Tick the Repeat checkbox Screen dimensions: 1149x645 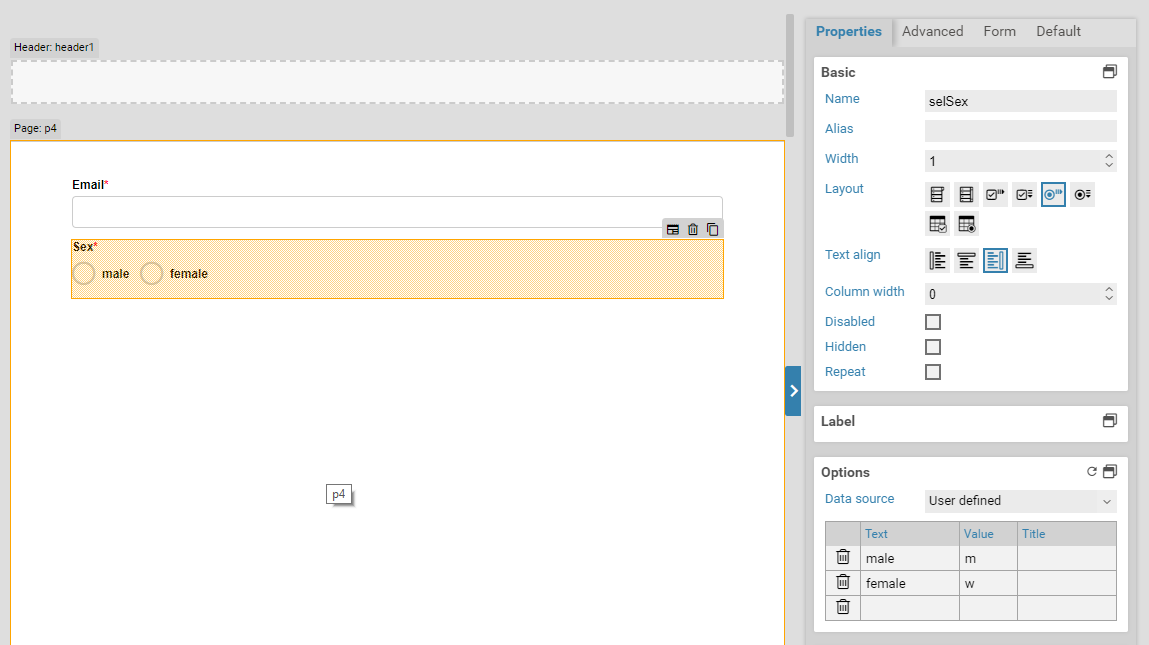(933, 372)
